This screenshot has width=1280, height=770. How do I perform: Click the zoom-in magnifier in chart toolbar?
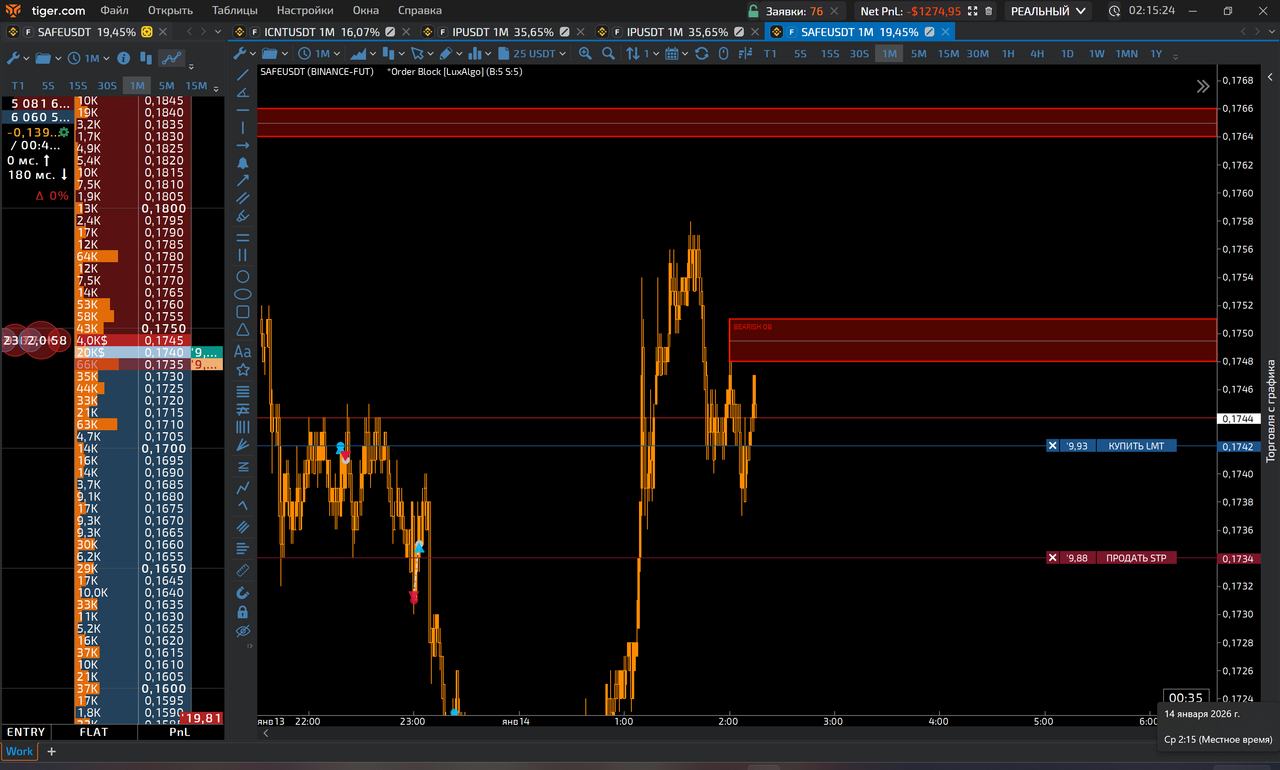[x=586, y=54]
